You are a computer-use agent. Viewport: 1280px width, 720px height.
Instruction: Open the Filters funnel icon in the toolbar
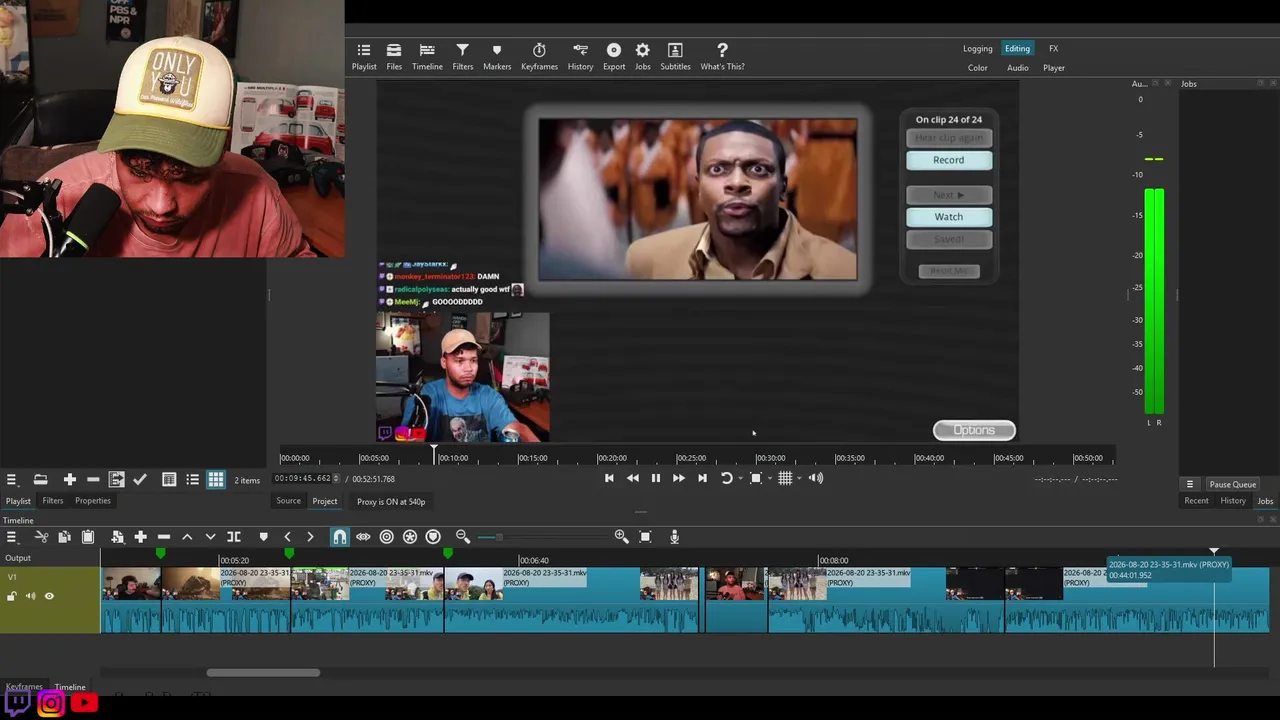coord(462,57)
